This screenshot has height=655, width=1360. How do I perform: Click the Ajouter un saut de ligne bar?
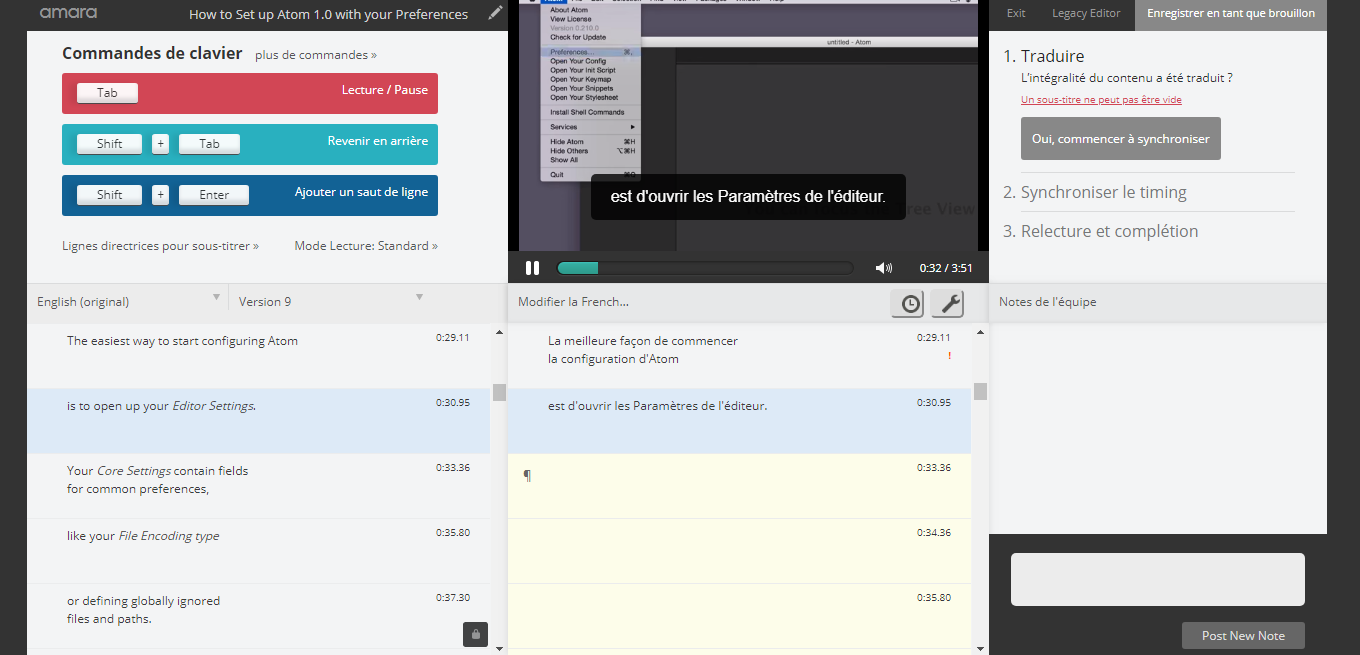coord(250,195)
